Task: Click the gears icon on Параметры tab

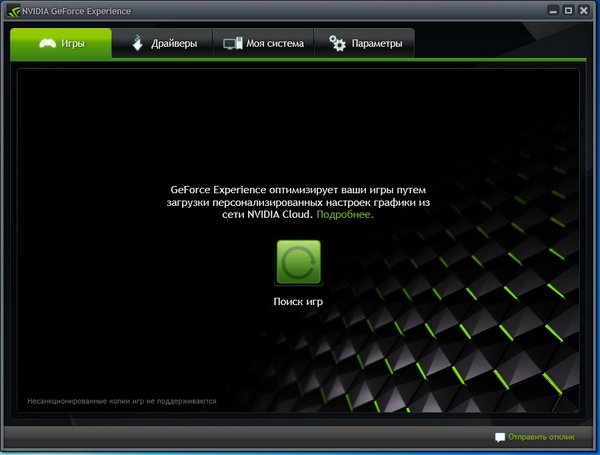Action: click(337, 44)
